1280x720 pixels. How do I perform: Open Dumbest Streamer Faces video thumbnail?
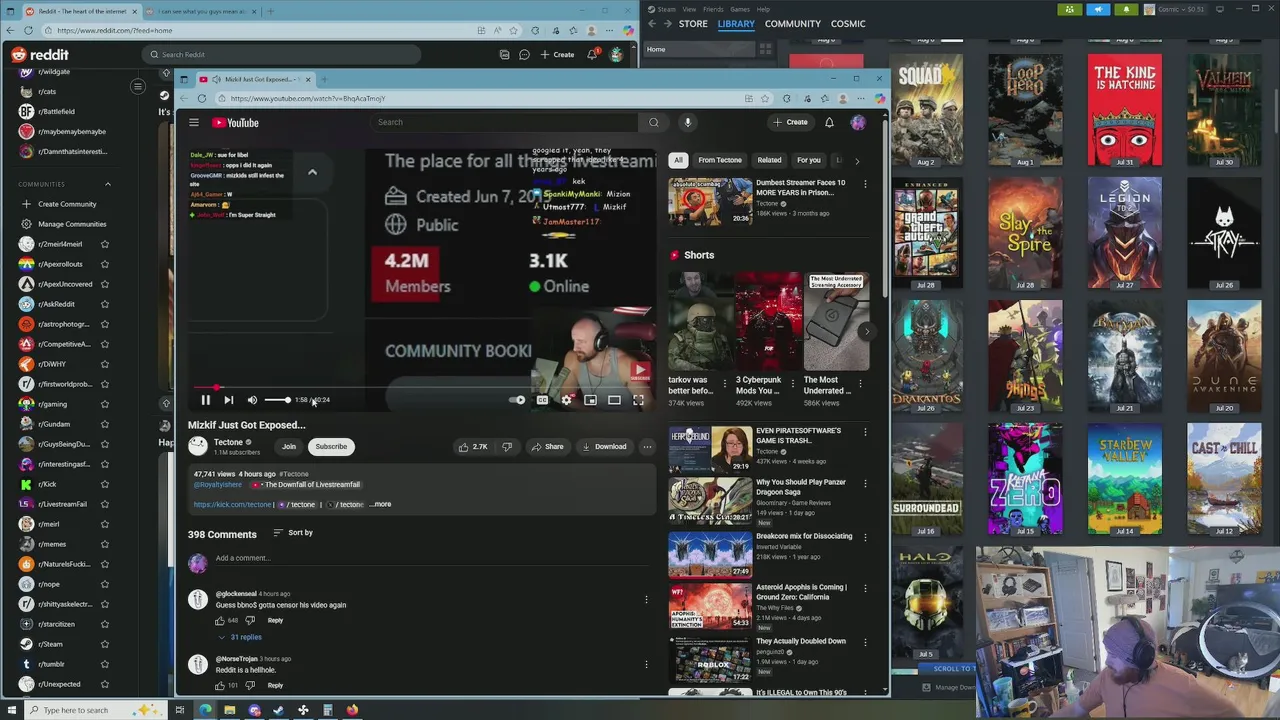710,202
